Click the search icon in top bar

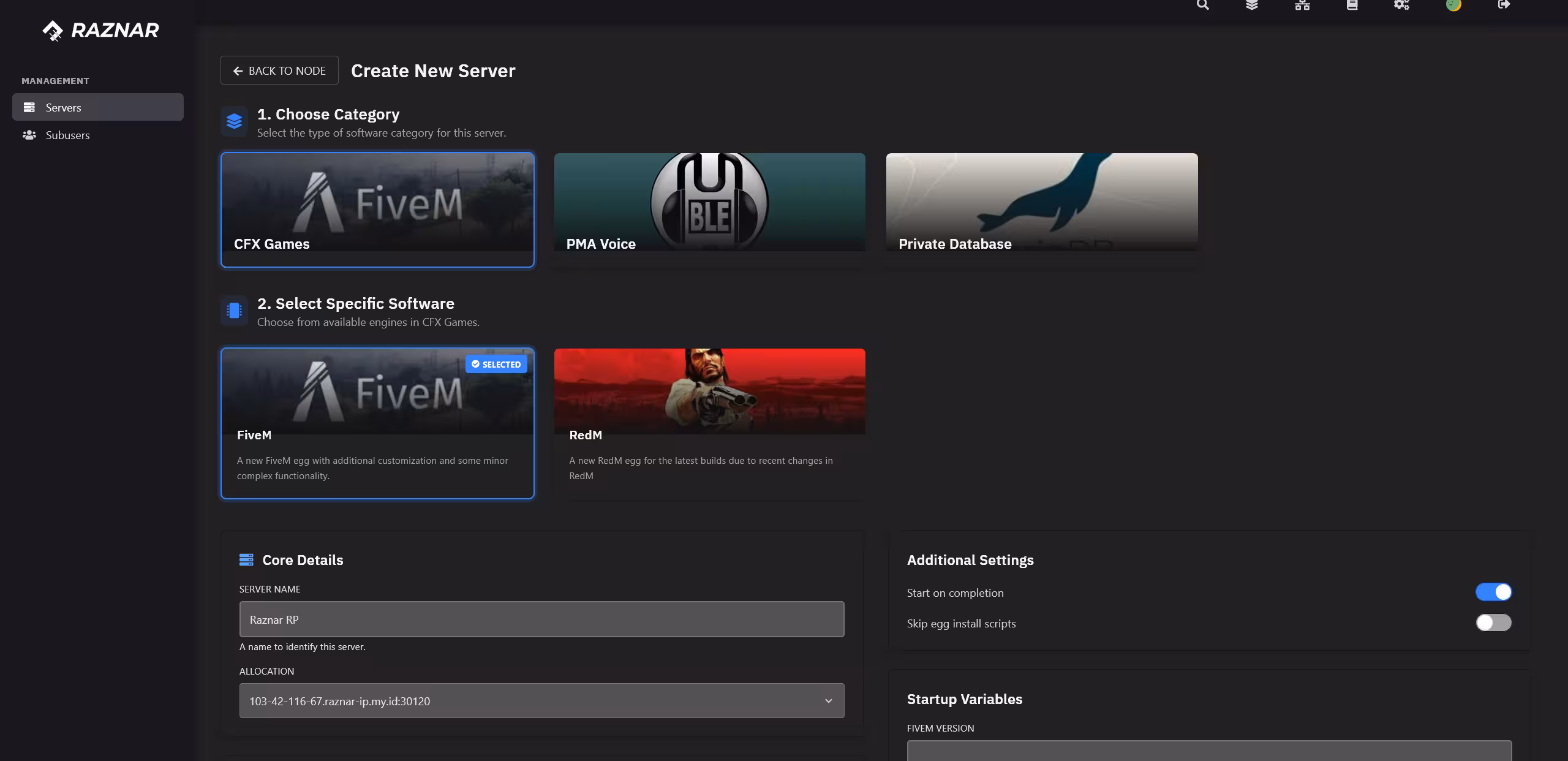[x=1202, y=5]
